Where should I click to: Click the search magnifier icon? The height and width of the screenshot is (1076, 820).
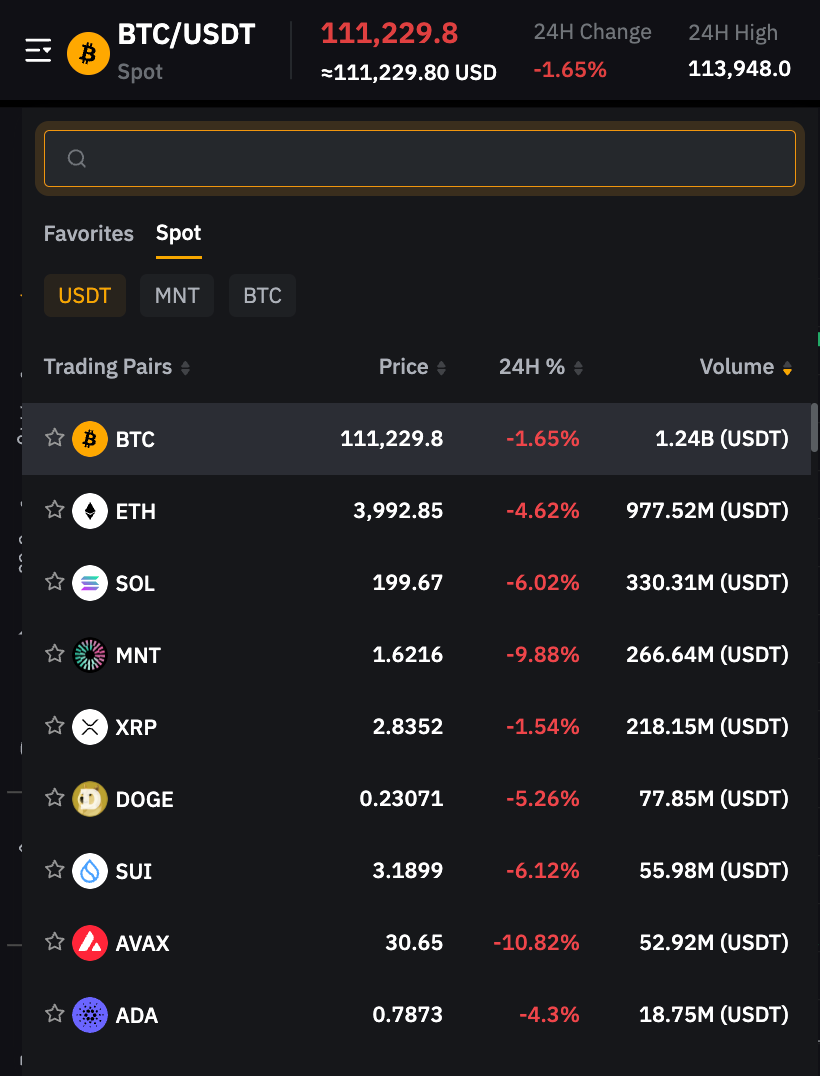(77, 158)
